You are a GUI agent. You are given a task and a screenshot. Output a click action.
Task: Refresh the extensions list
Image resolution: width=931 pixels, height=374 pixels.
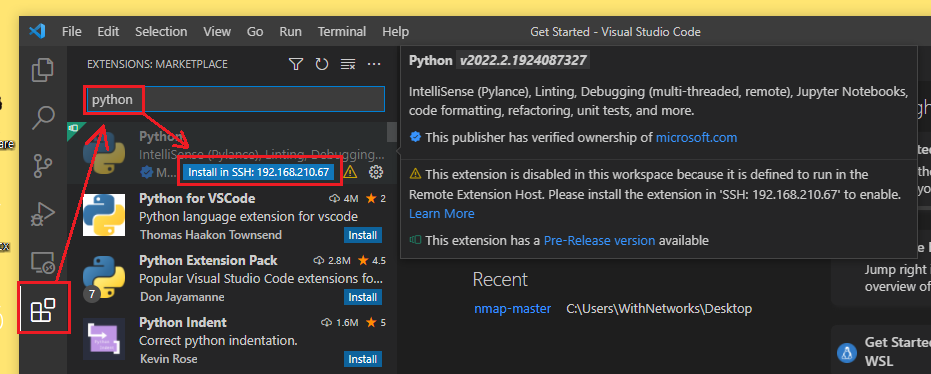coord(322,64)
